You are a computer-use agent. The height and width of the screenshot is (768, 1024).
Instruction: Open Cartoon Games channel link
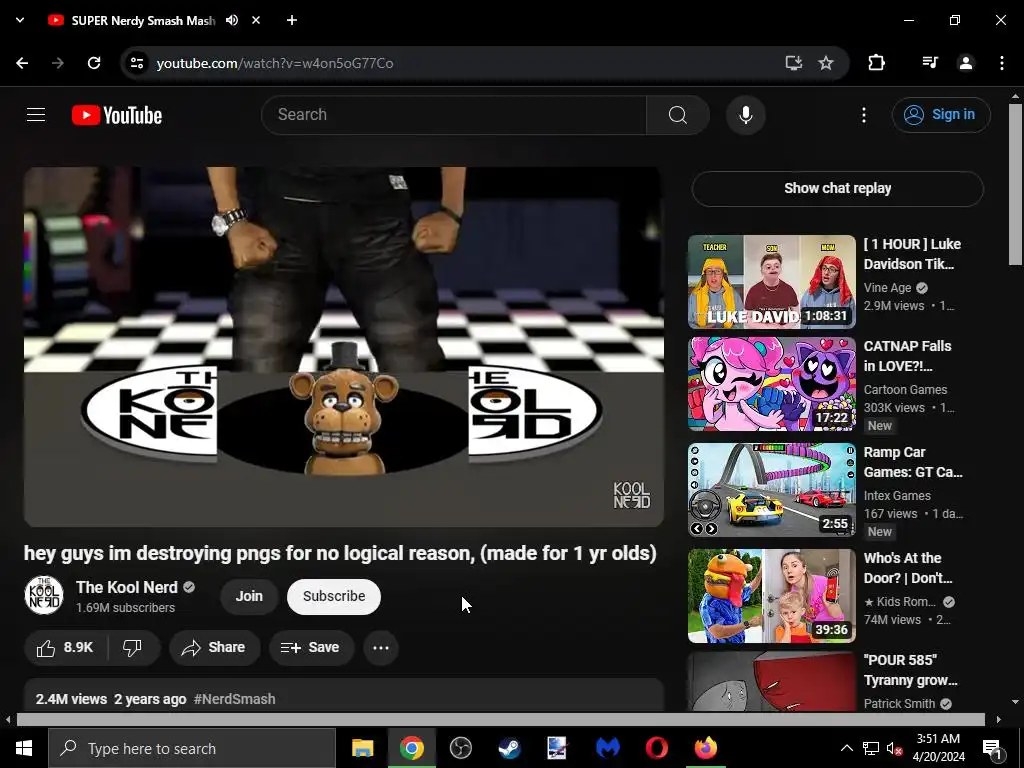click(x=905, y=390)
